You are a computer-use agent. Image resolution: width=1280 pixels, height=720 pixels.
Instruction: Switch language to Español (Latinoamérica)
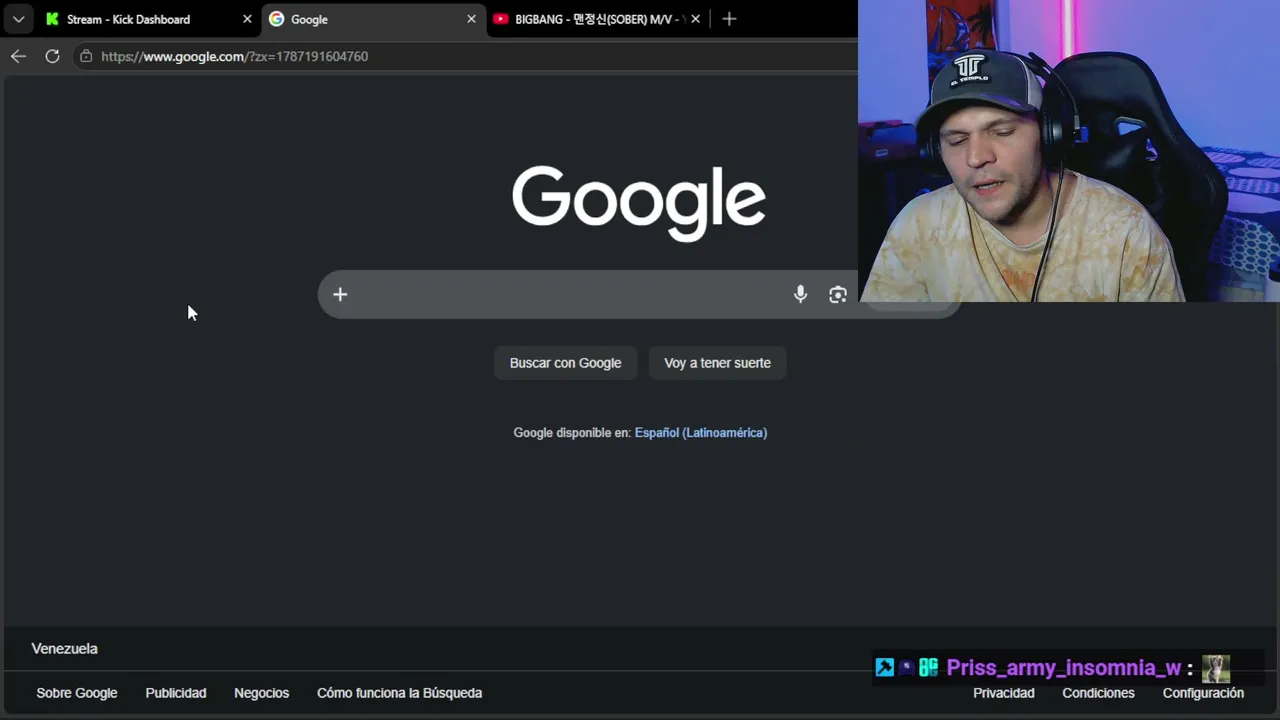(x=701, y=433)
